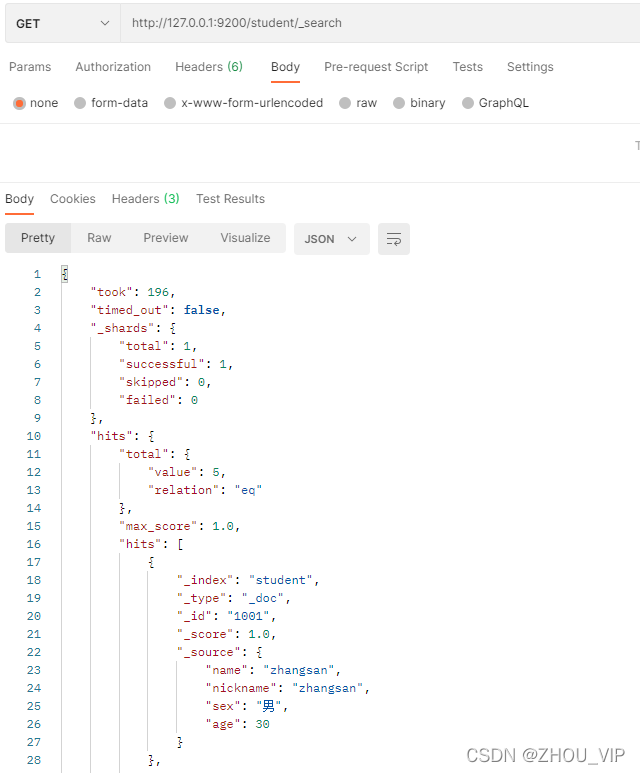The height and width of the screenshot is (774, 640).
Task: Open the Settings tab
Action: (530, 67)
